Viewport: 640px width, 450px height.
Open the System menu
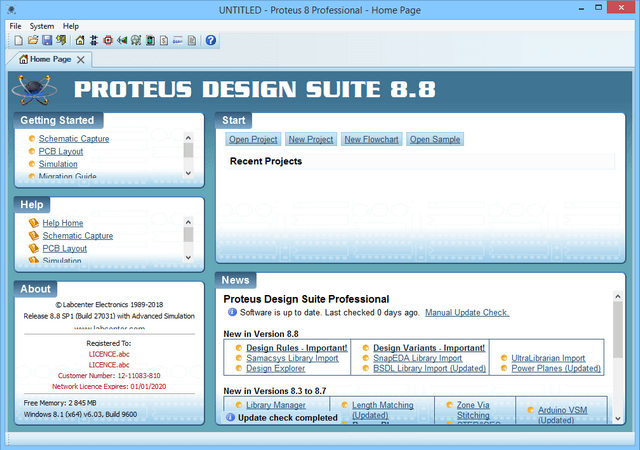[42, 25]
